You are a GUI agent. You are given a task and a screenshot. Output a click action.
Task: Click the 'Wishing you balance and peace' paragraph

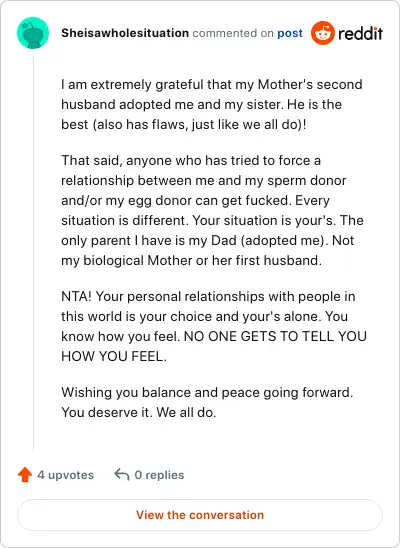[x=207, y=402]
